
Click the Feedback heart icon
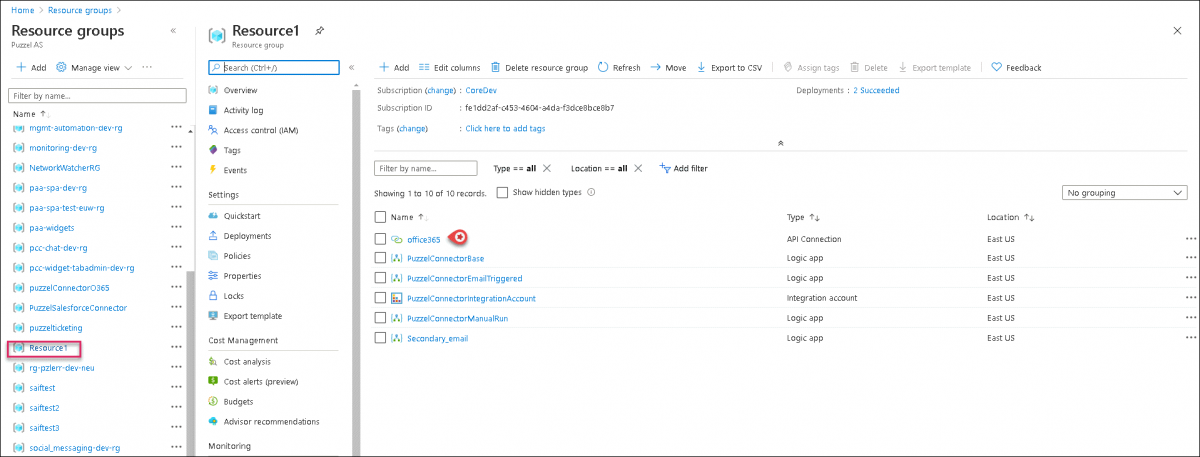[997, 68]
